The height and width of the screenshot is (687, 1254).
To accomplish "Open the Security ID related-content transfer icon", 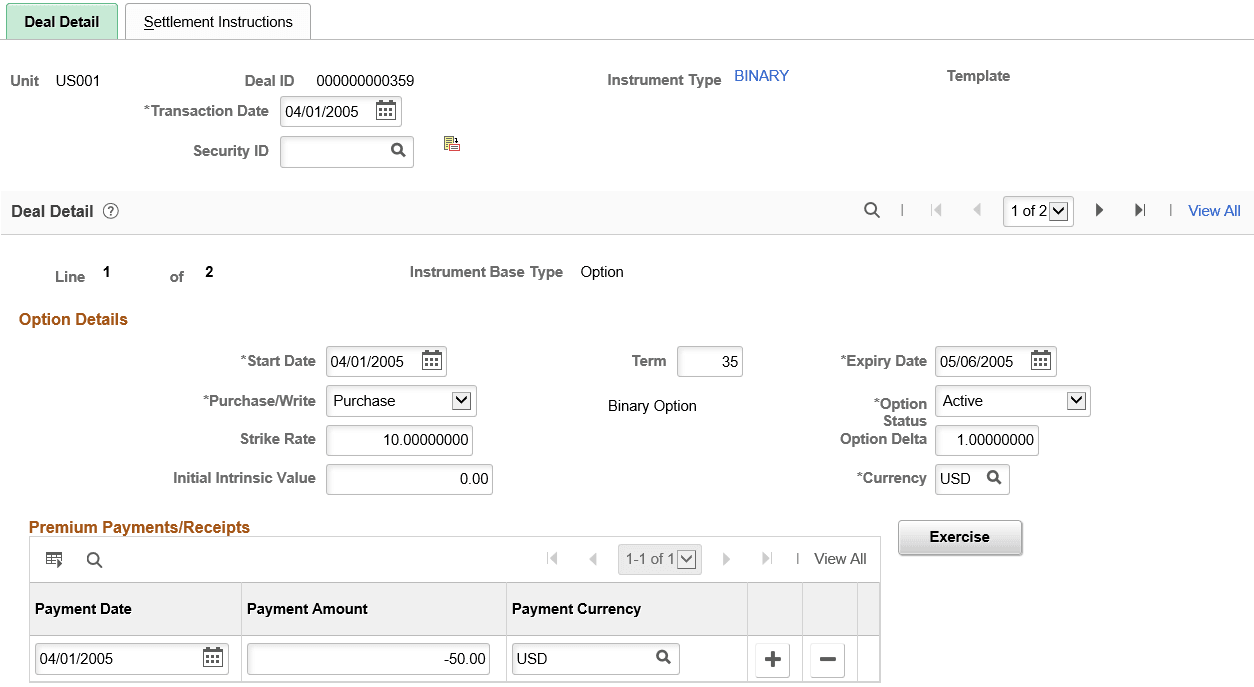I will pyautogui.click(x=451, y=143).
